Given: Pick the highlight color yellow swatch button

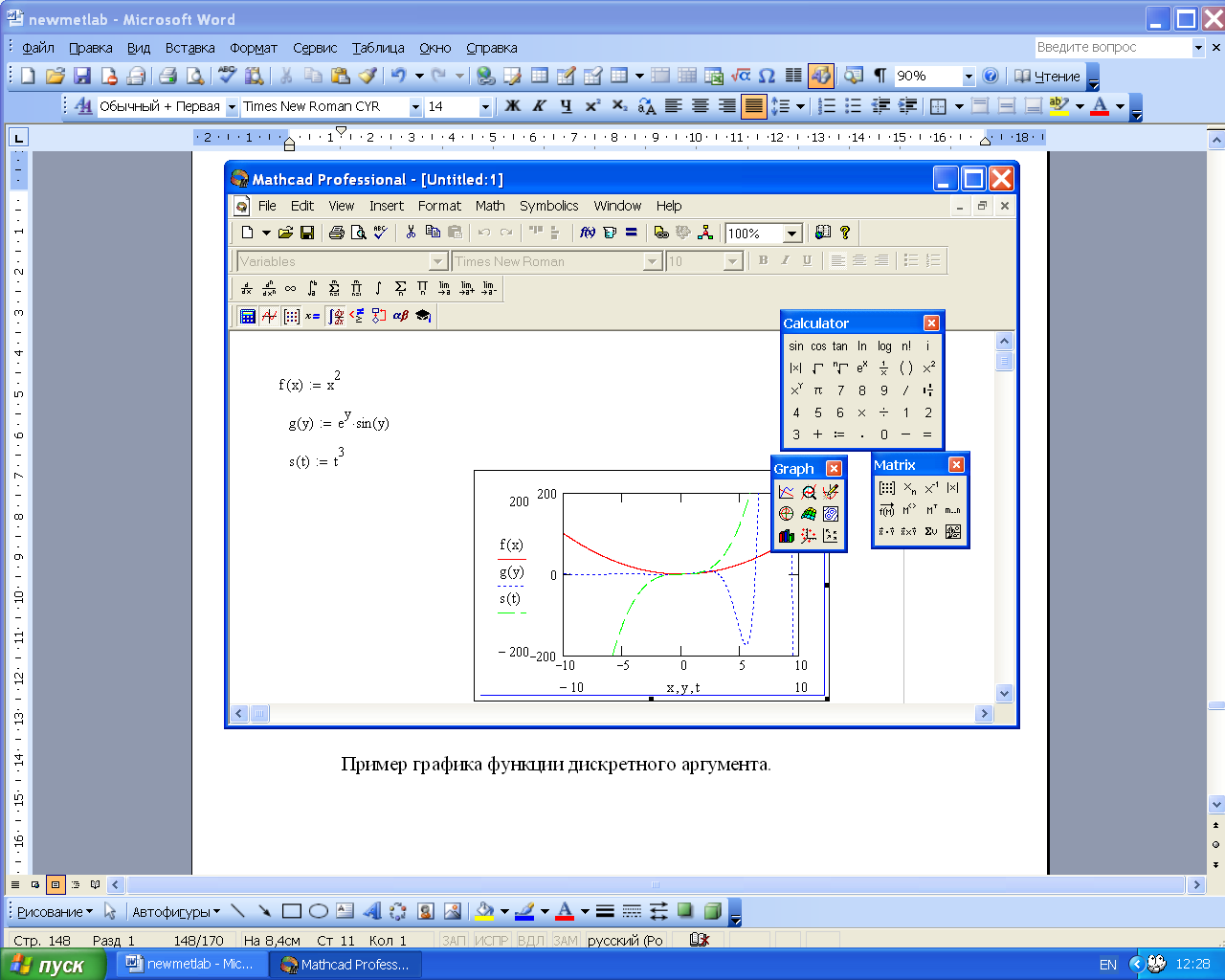Looking at the screenshot, I should [x=1059, y=106].
